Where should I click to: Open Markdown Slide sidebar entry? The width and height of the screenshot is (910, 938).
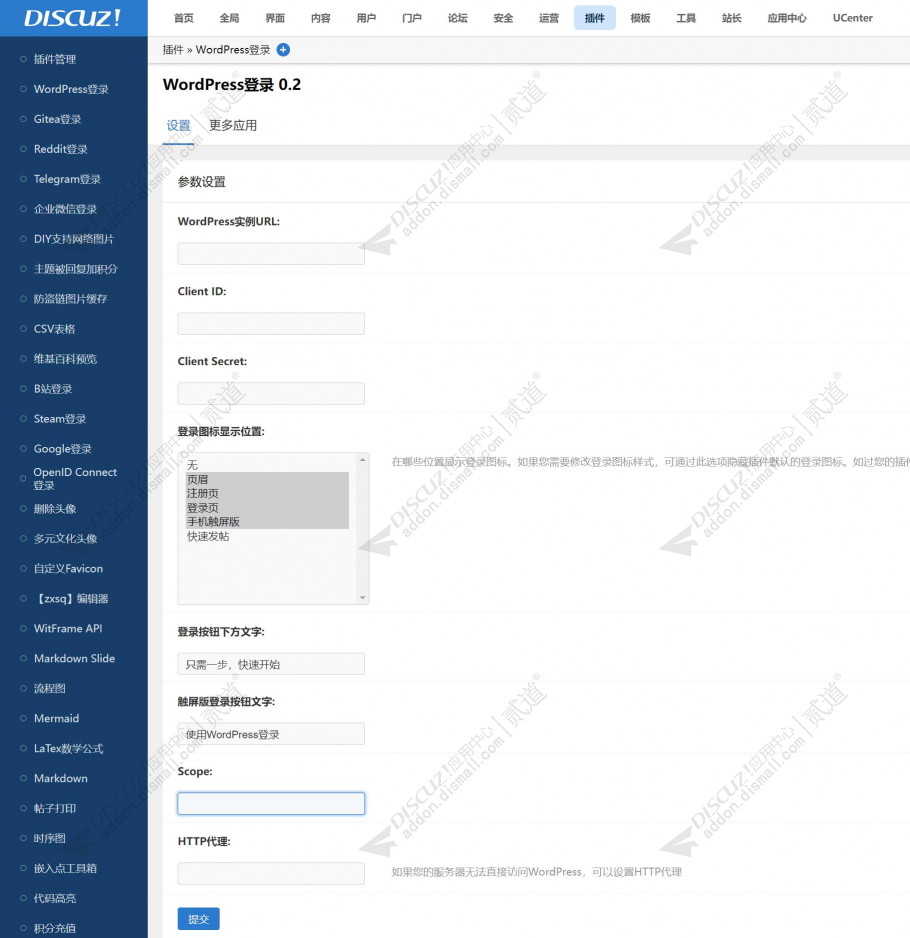(74, 658)
